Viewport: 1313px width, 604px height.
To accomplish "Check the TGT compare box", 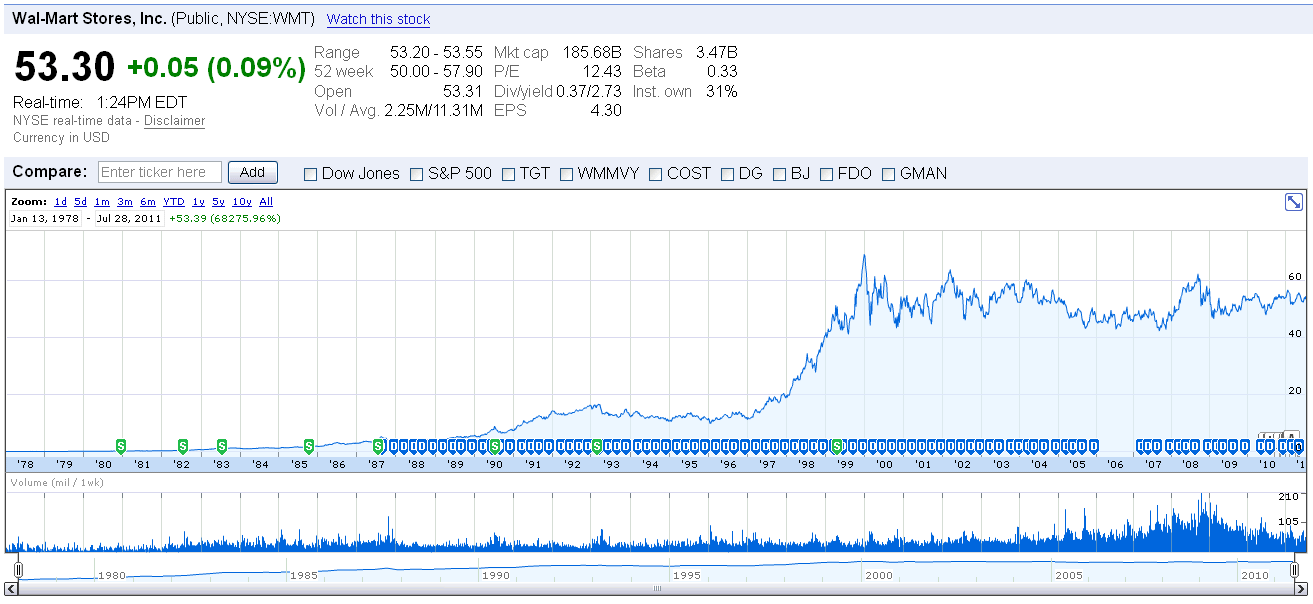I will [508, 174].
